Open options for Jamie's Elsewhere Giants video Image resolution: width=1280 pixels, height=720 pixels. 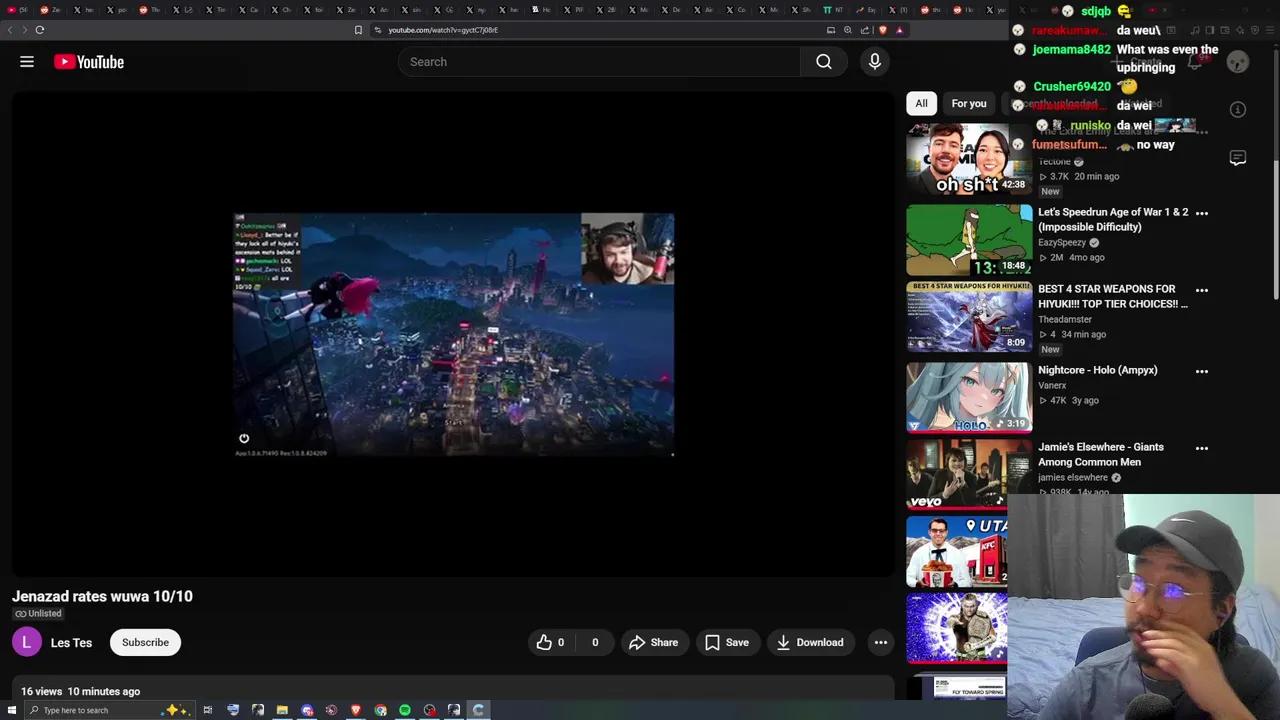point(1202,448)
